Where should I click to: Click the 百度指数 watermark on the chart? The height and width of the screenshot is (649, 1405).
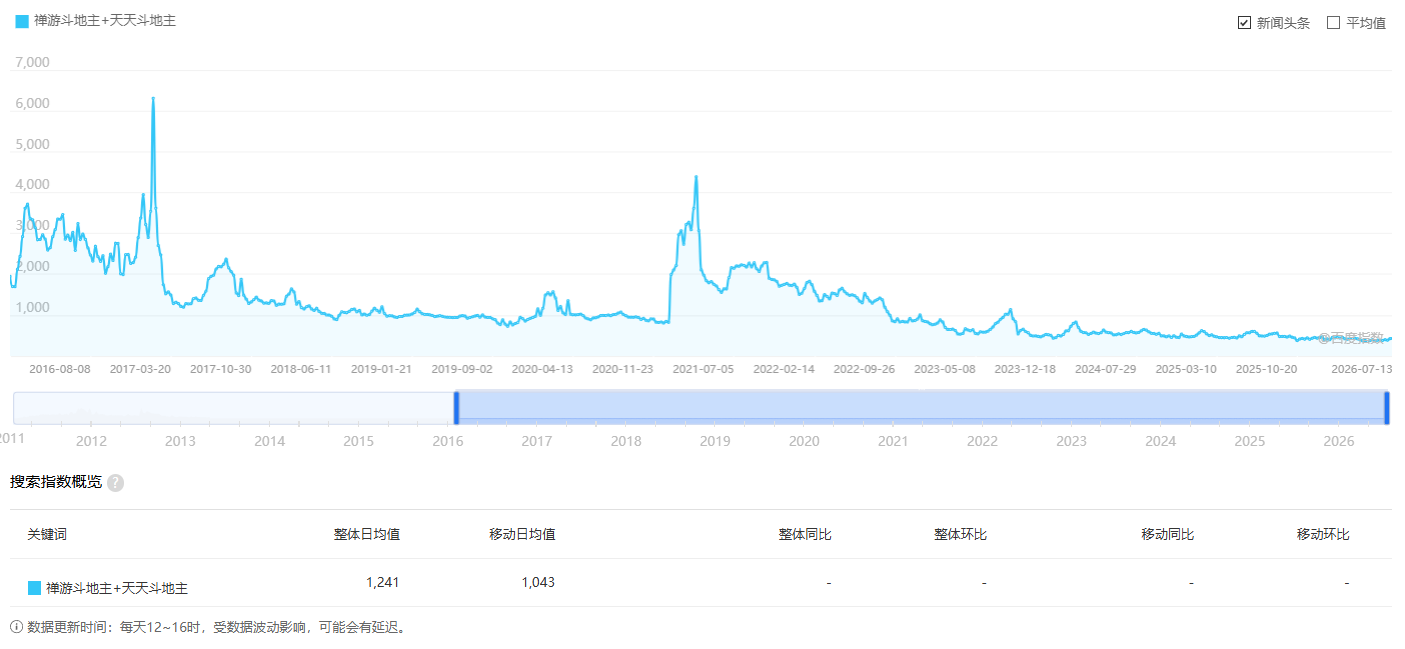(x=1351, y=338)
